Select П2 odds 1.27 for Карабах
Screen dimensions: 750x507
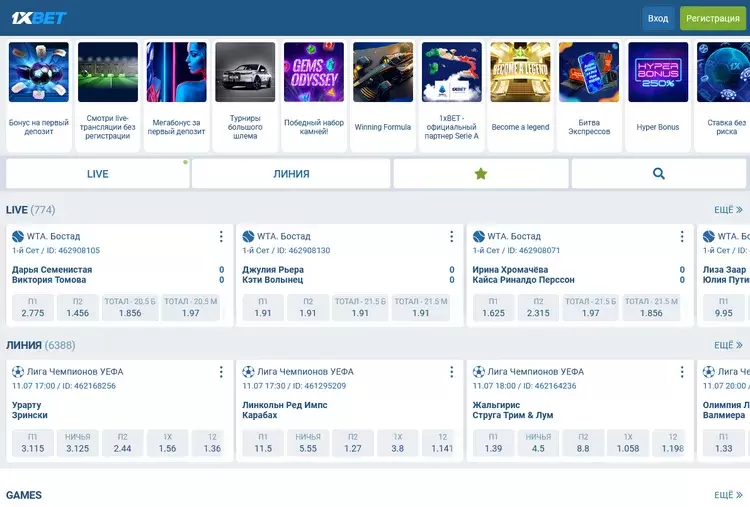click(353, 443)
